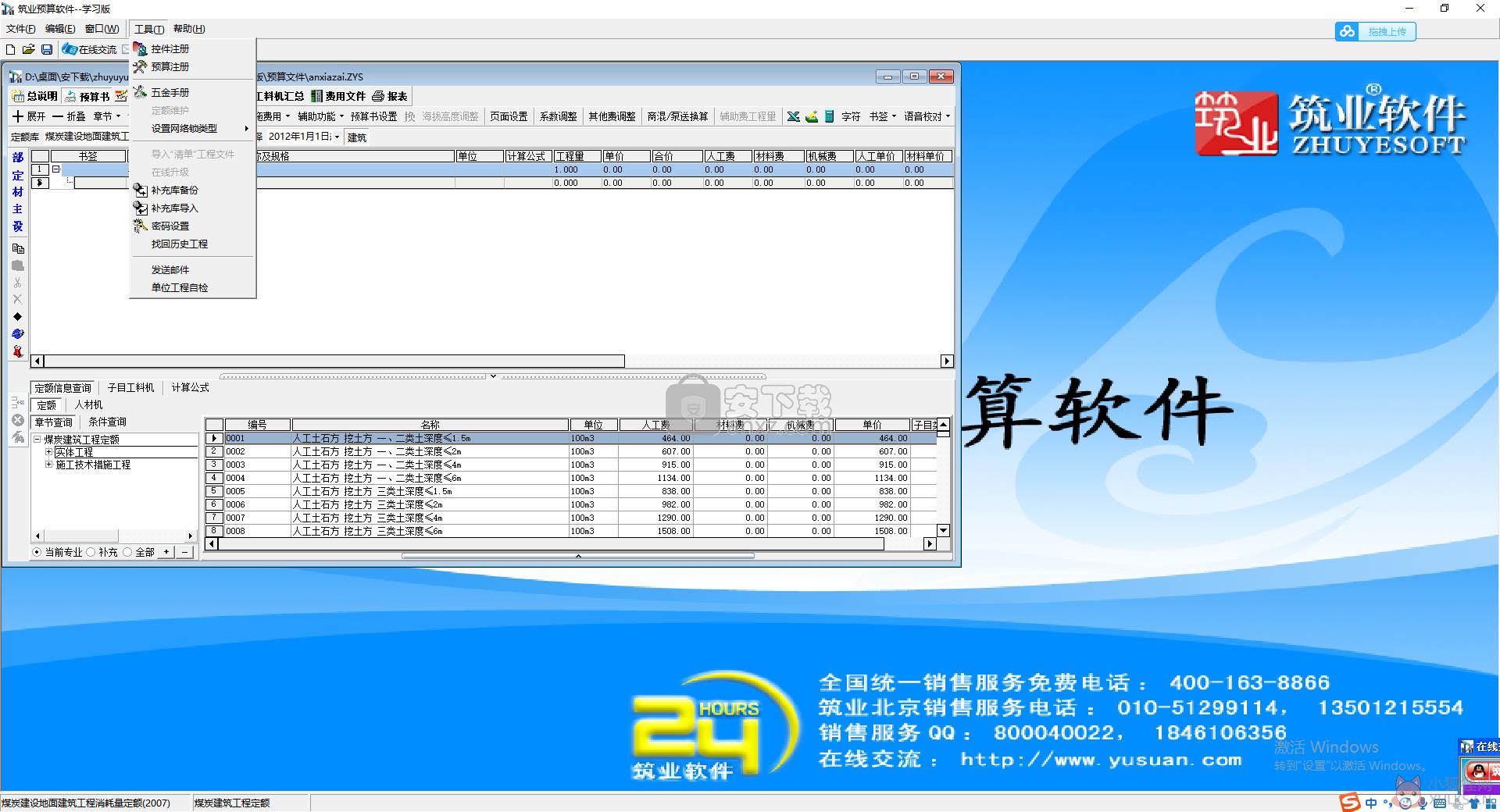Click the copy icon in left sidebar

(18, 249)
